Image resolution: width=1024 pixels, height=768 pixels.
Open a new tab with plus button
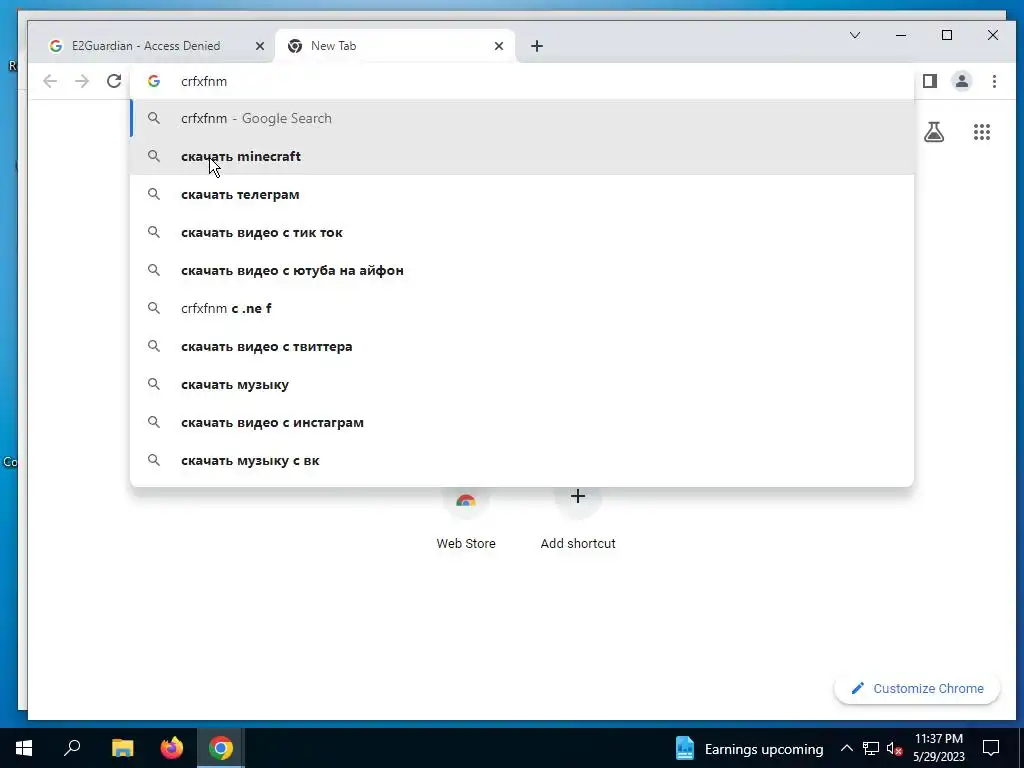pos(536,46)
